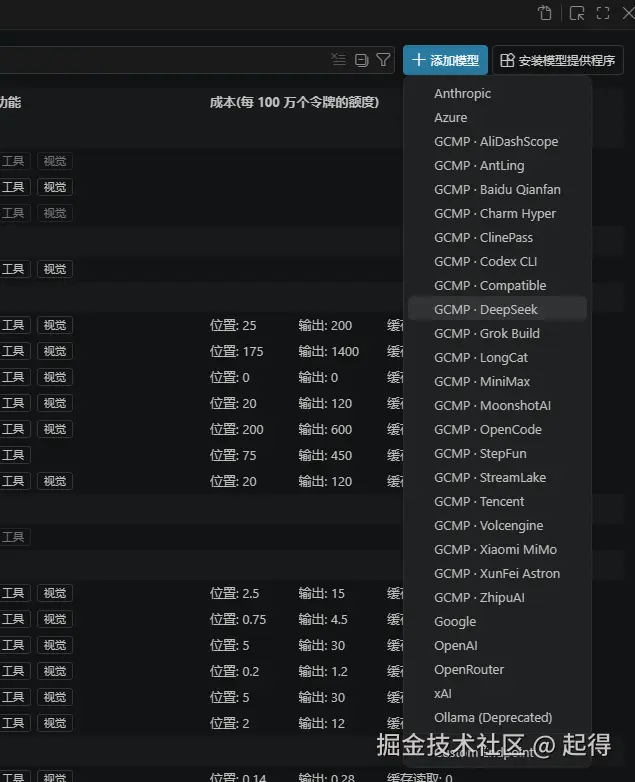
Task: Choose GCMP · Baidu Qianfan
Action: tap(497, 190)
